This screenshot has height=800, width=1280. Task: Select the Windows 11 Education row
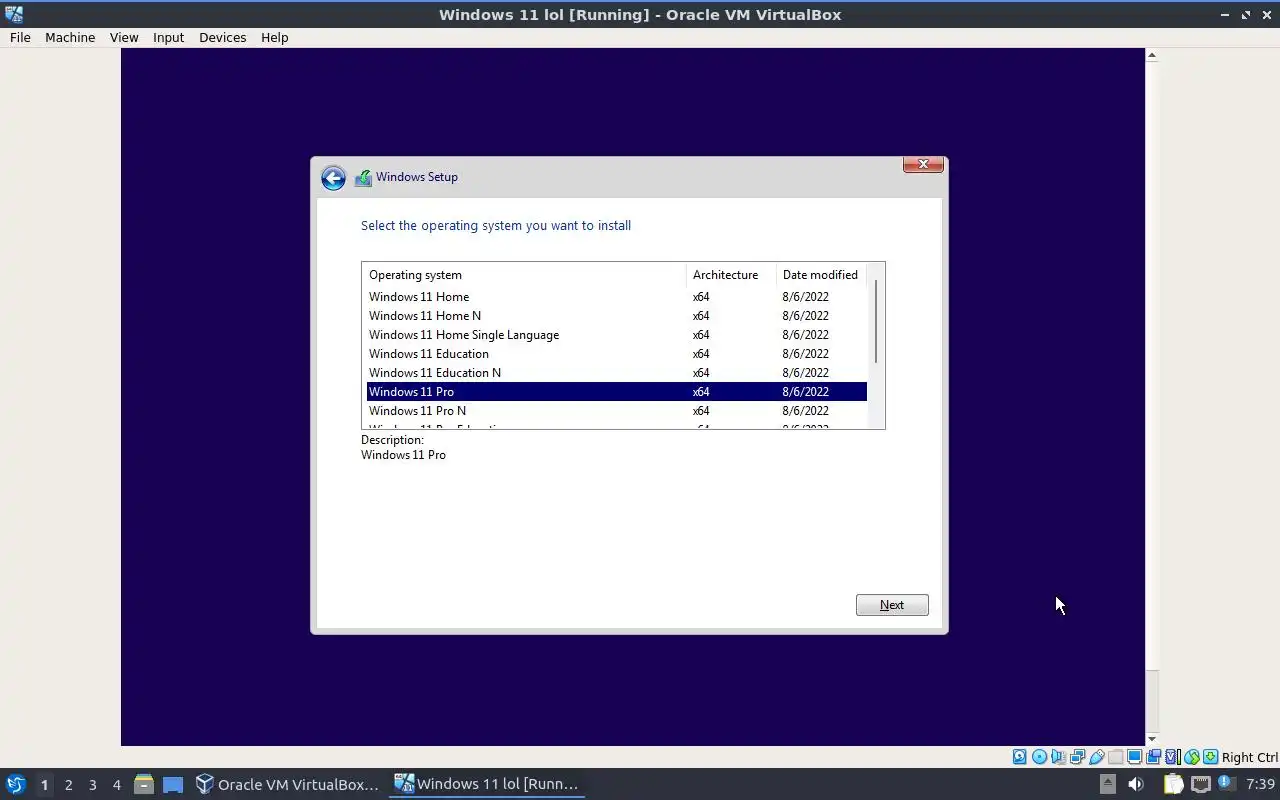pos(616,354)
